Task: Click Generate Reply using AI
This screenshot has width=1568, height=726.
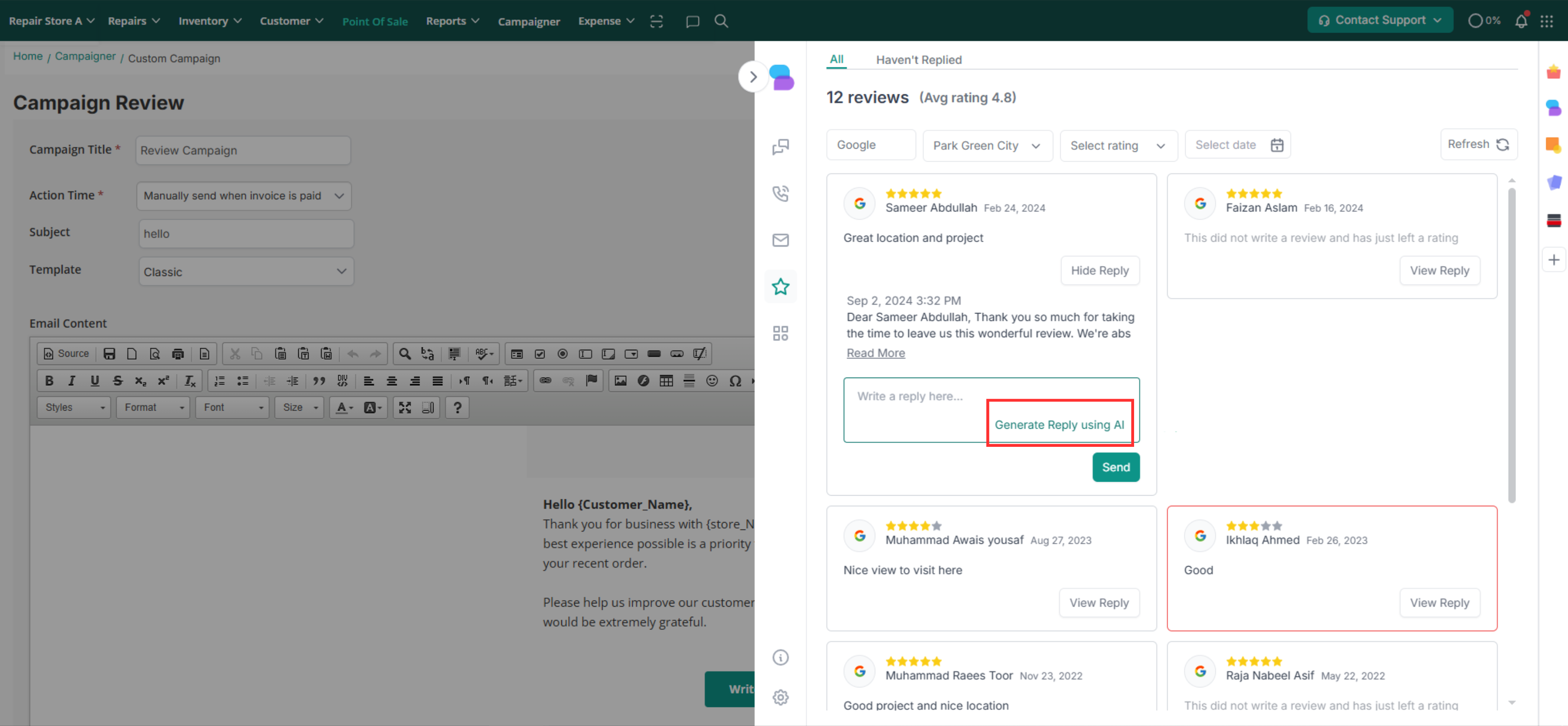Action: pyautogui.click(x=1059, y=425)
